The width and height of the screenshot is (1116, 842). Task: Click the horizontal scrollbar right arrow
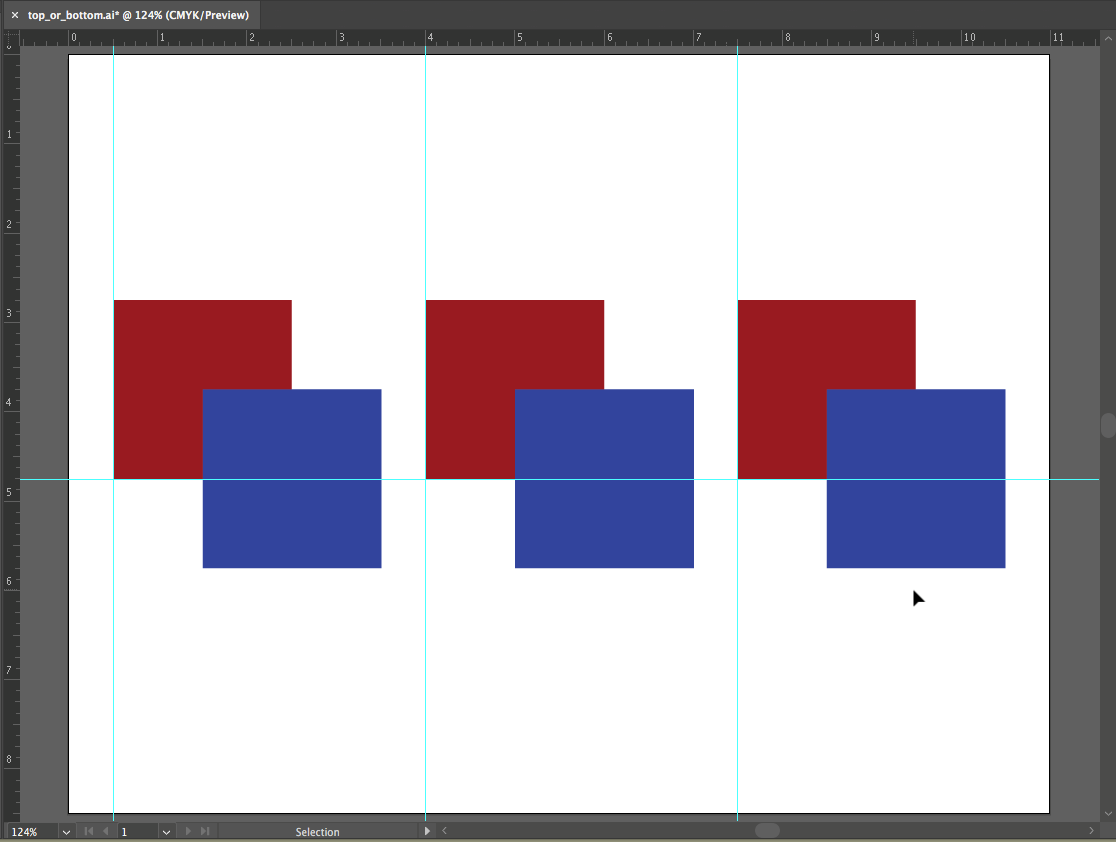(x=1091, y=831)
